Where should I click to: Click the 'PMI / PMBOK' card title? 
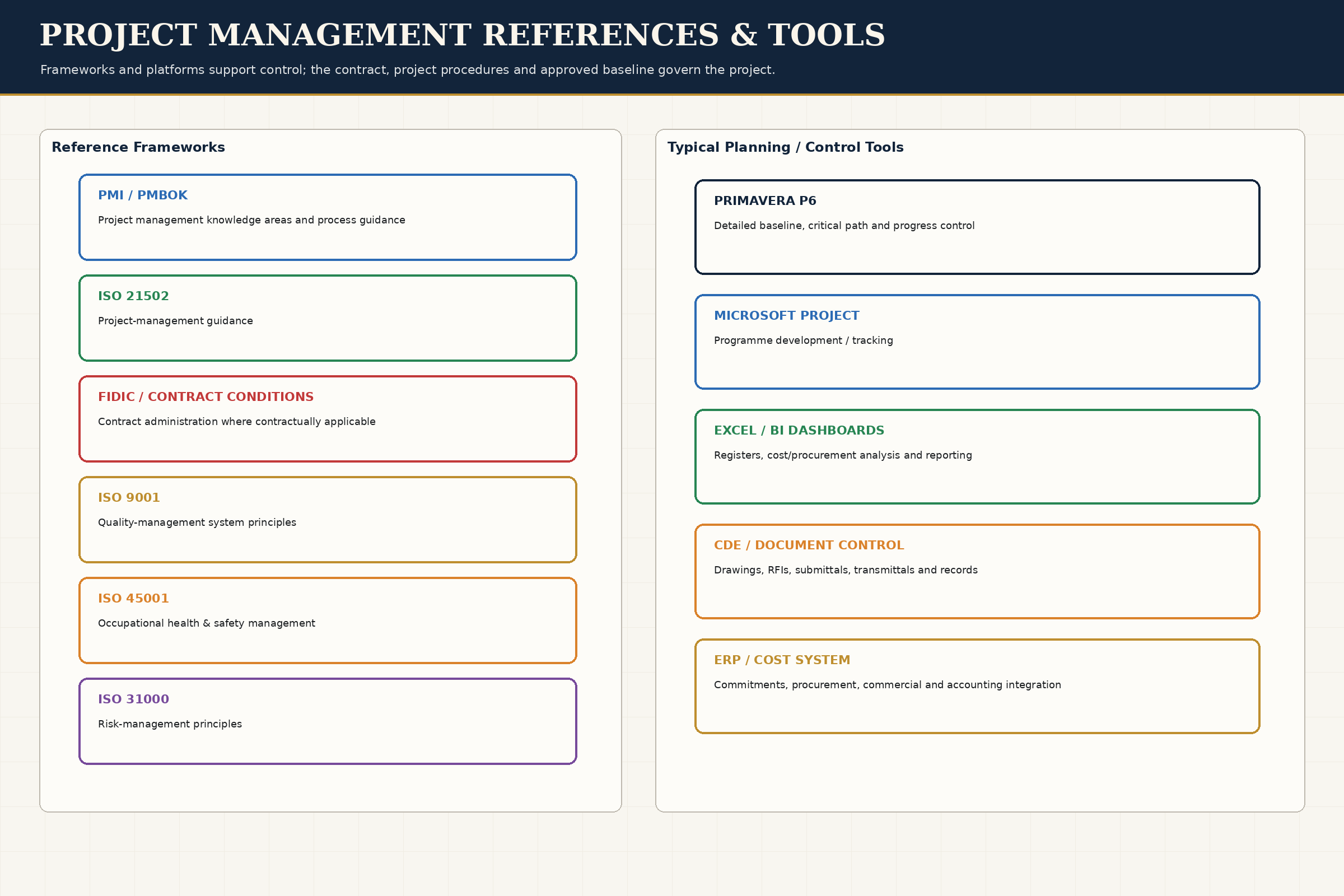143,195
